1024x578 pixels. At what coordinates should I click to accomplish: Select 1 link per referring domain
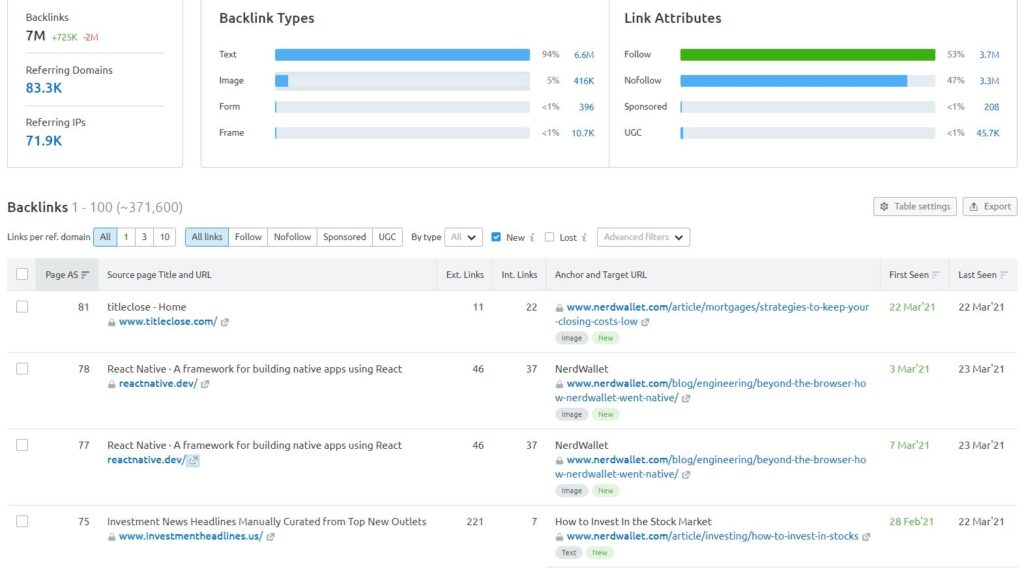(125, 237)
